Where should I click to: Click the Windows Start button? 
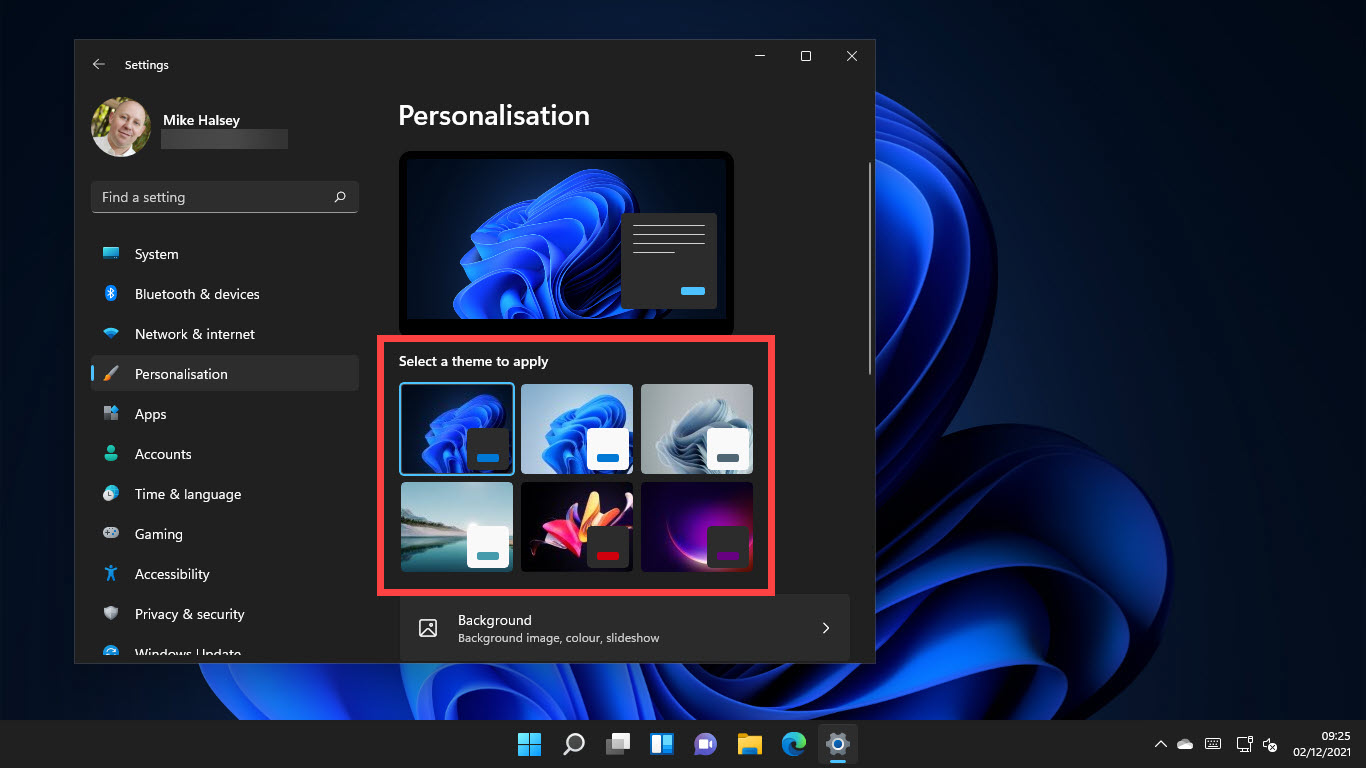529,744
